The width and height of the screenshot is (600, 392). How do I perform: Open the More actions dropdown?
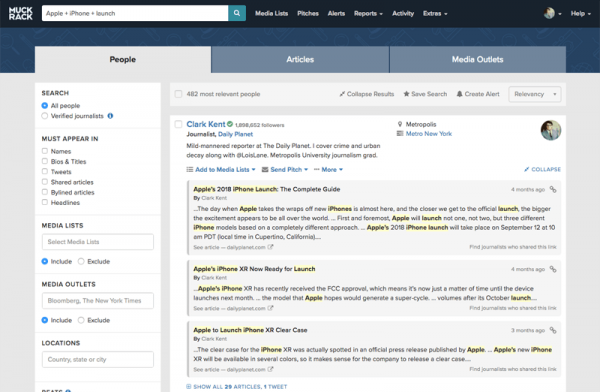click(x=328, y=170)
